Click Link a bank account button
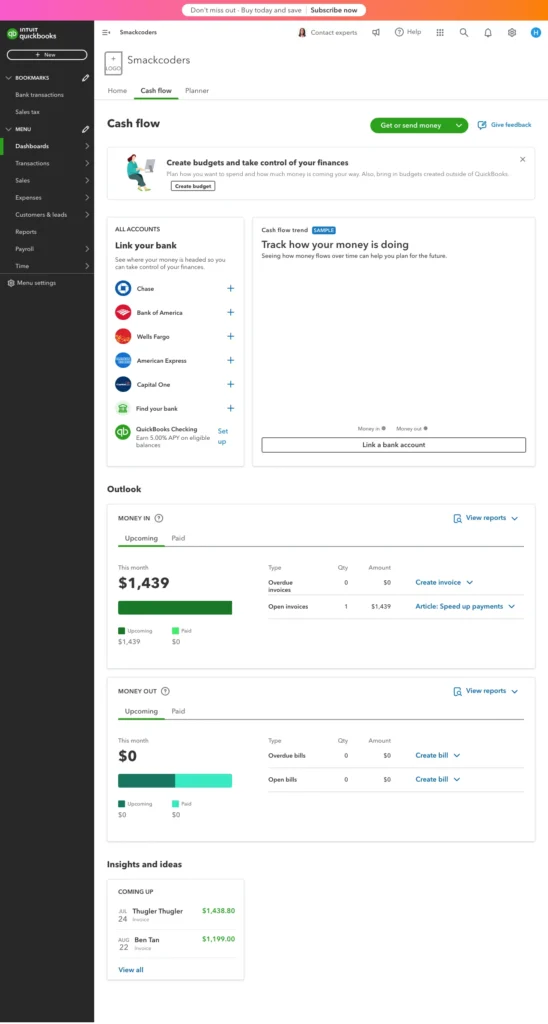 coord(394,445)
